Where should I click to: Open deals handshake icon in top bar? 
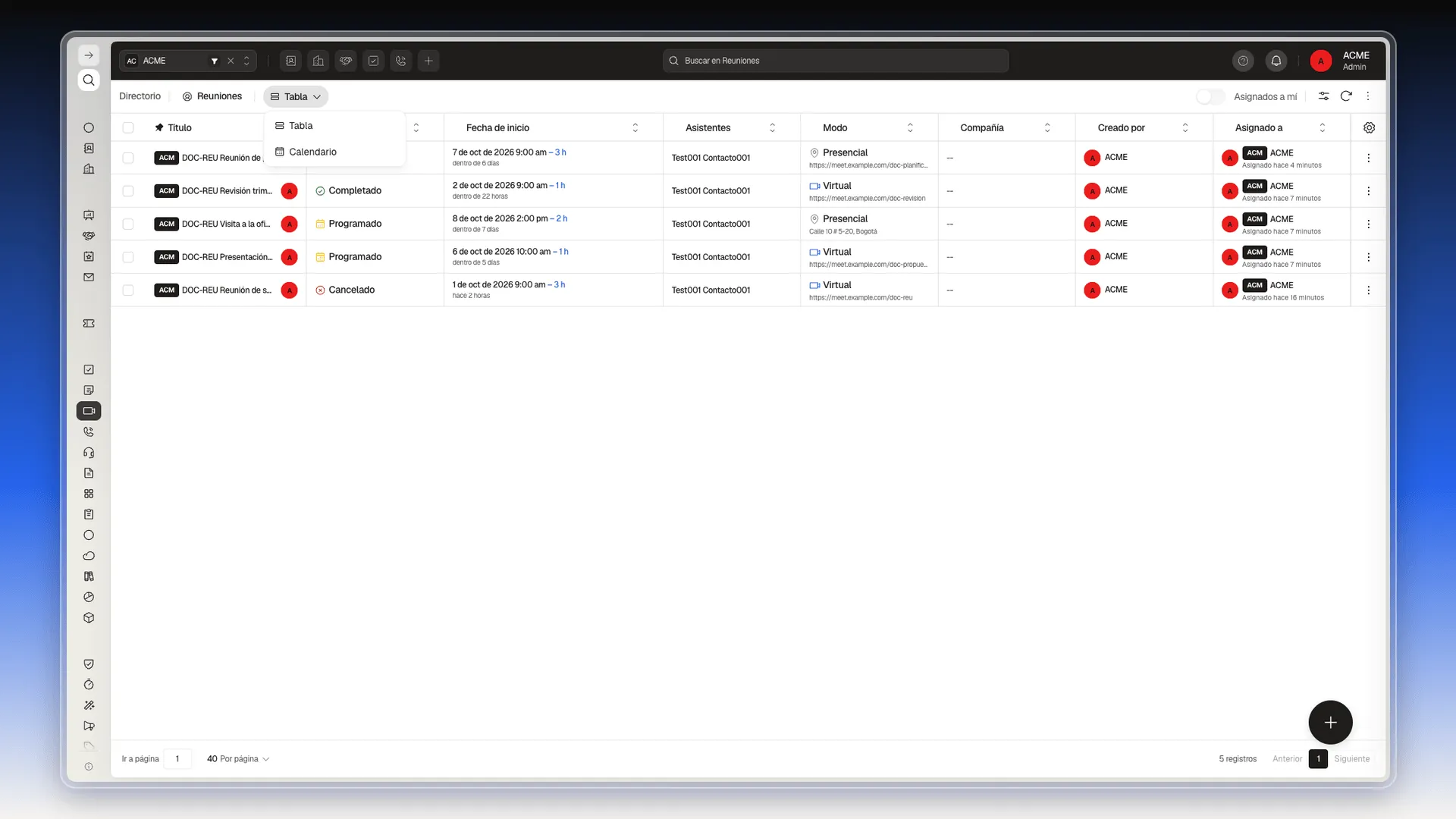pos(346,61)
